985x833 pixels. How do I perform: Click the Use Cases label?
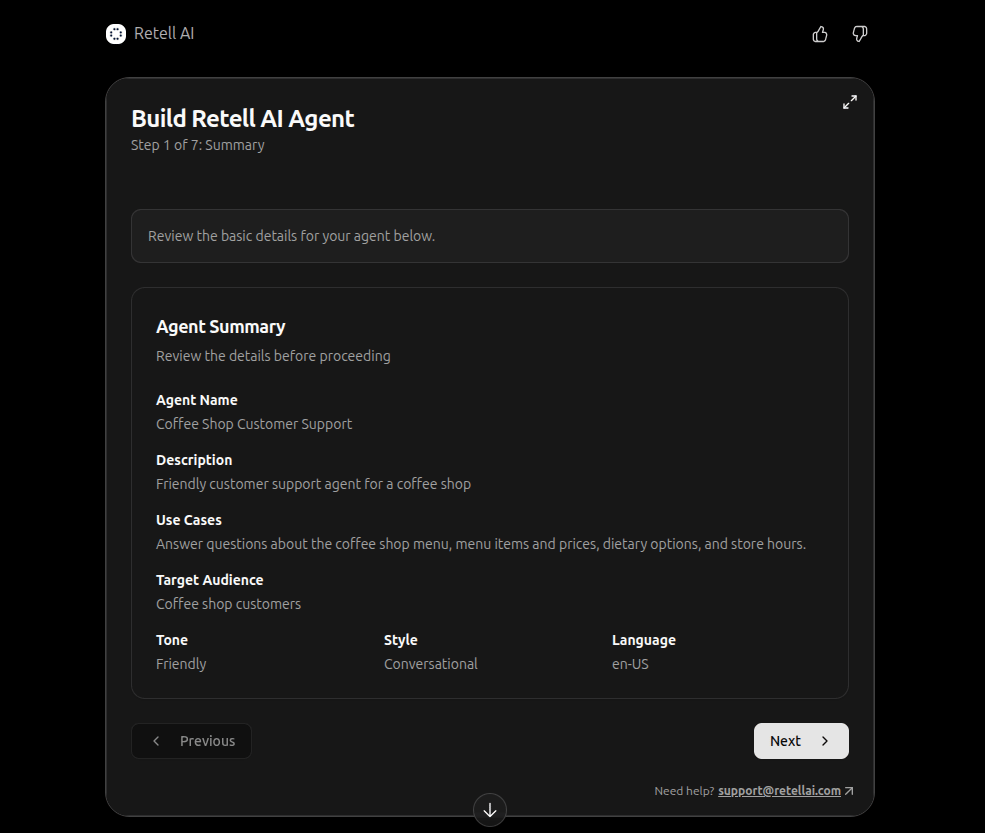coord(189,520)
